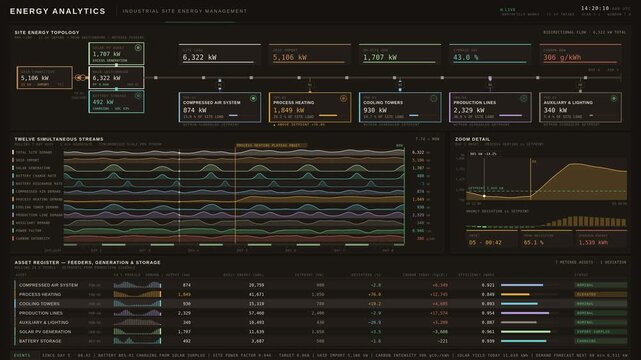Open the Compressed Air System feeder card
This screenshot has height=360, width=641.
click(220, 107)
